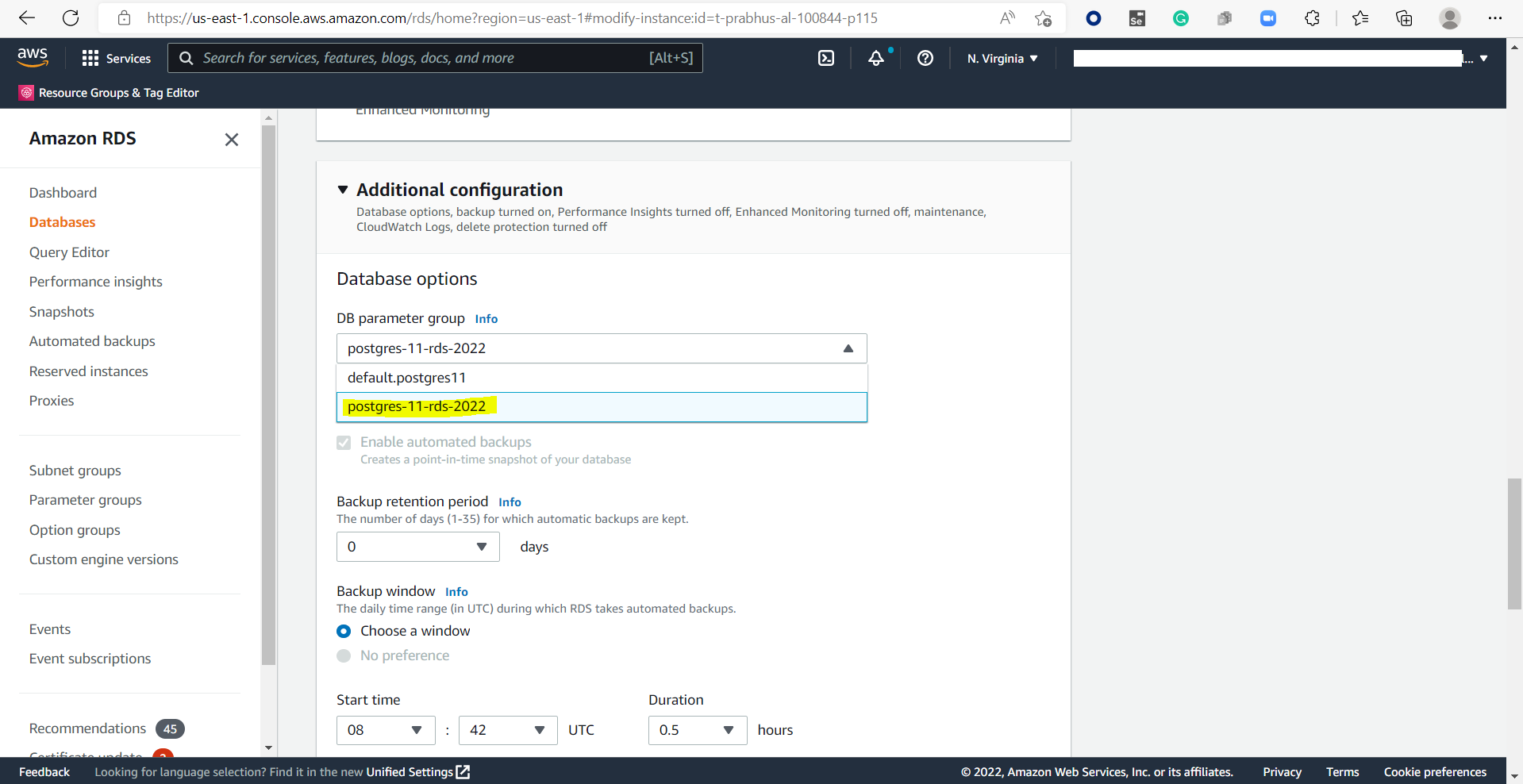Open Snapshots in the sidebar
The image size is (1523, 784).
(x=61, y=312)
